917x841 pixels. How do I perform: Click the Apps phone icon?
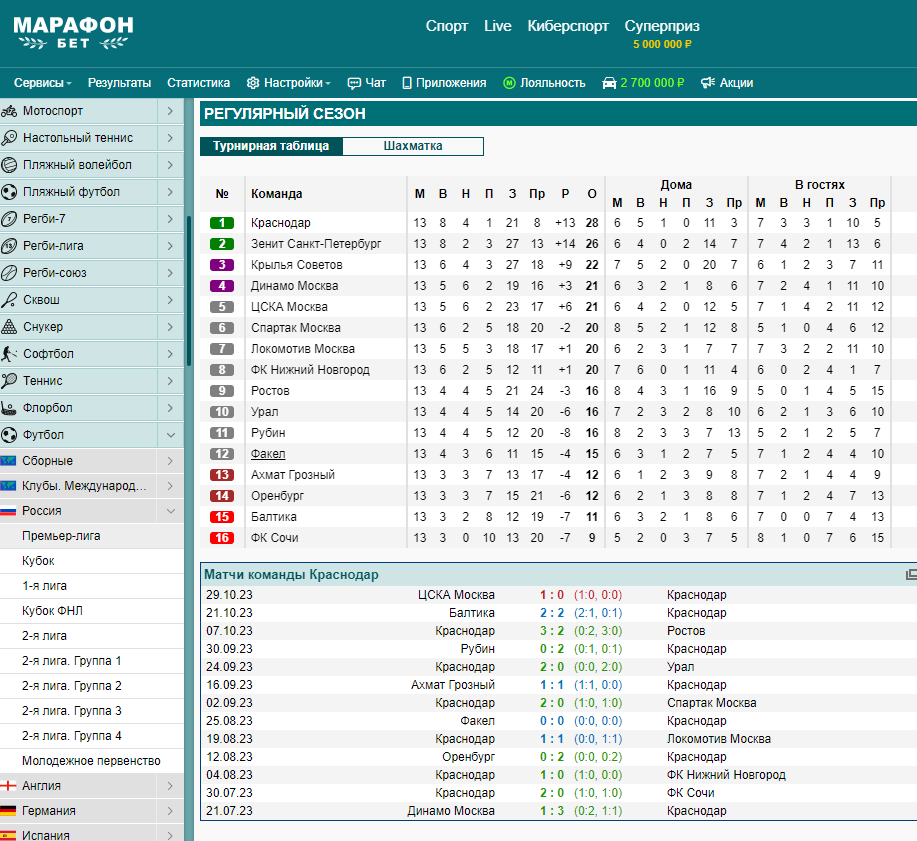tap(407, 83)
